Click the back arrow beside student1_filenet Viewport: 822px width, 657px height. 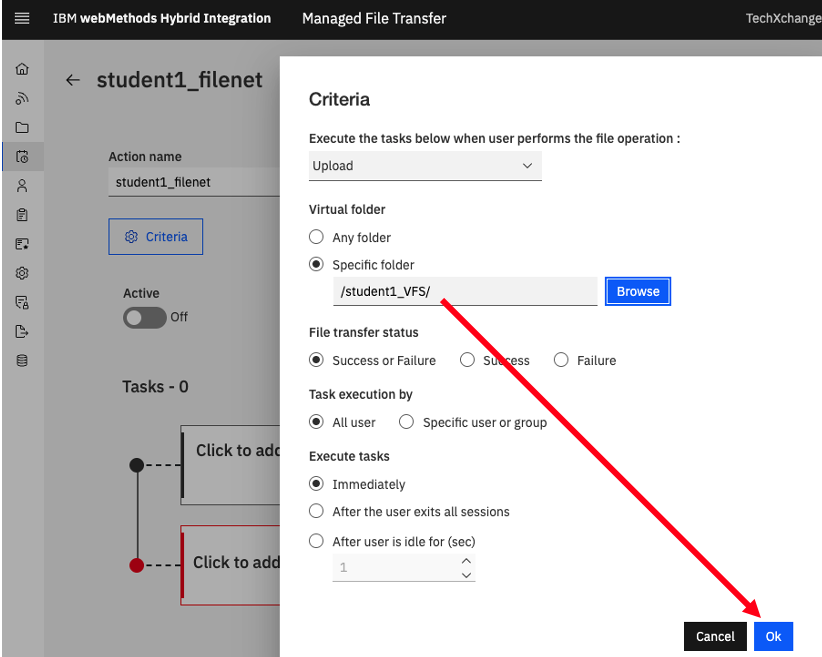(73, 80)
